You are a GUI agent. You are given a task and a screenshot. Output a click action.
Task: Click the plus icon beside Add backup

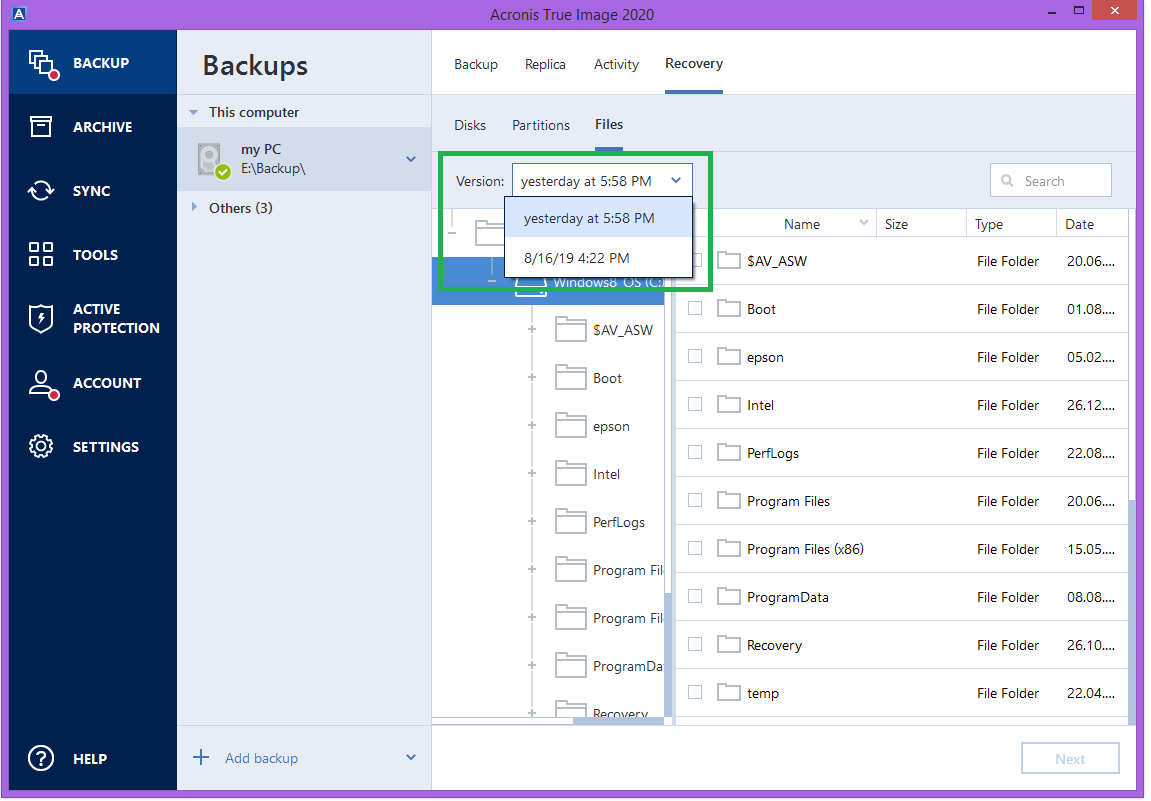pos(201,758)
